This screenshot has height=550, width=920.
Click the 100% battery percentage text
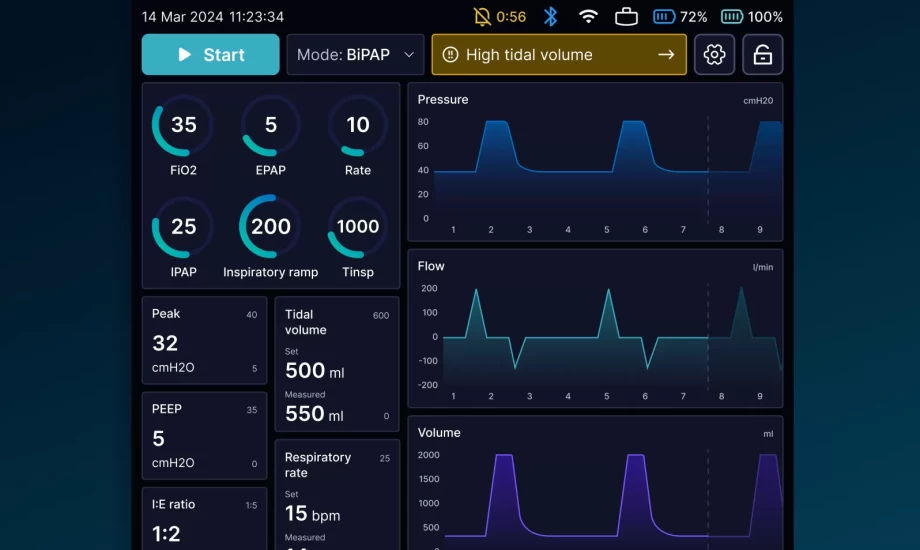pos(765,17)
